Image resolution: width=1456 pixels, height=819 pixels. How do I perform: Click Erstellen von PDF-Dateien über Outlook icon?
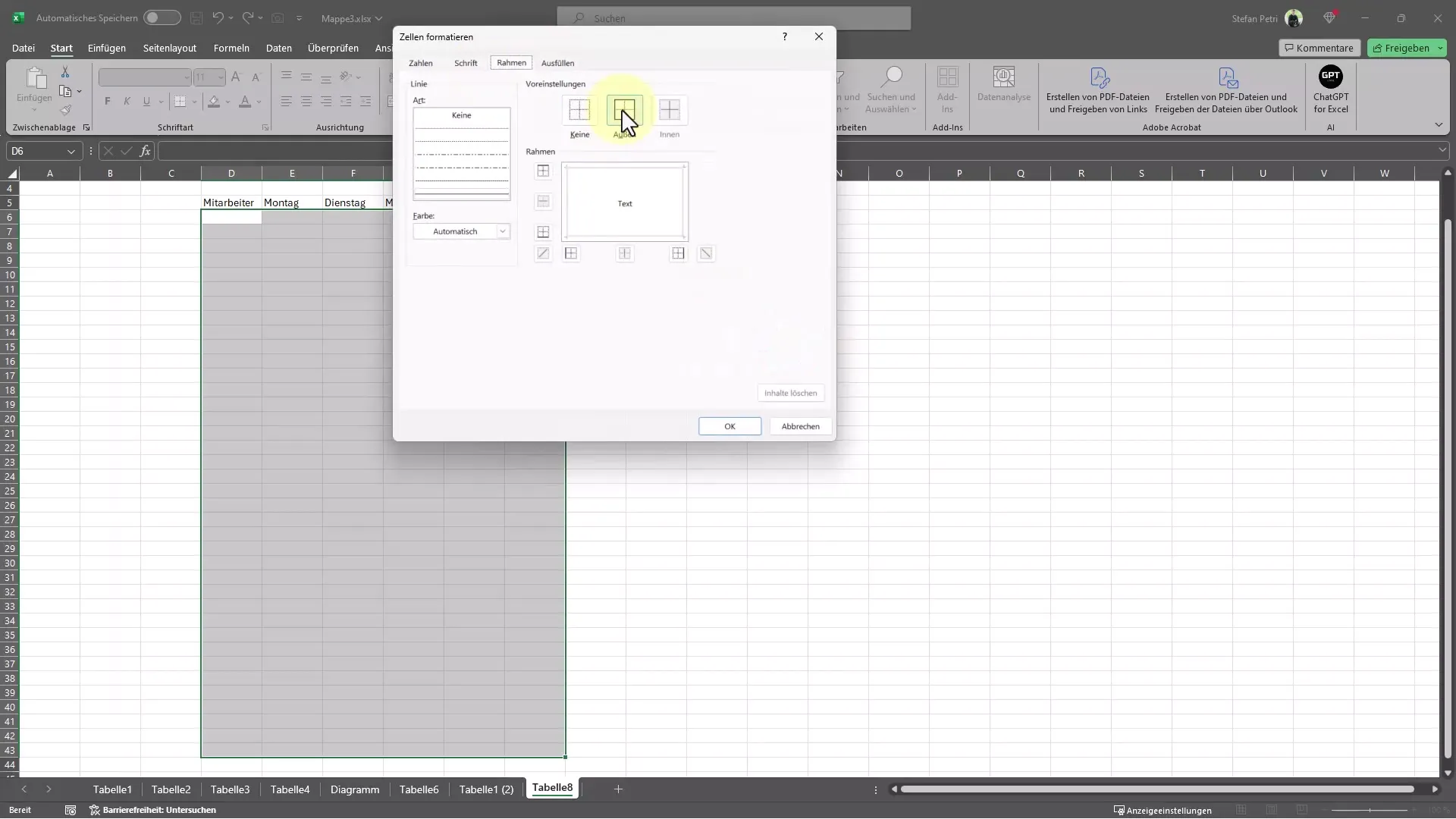tap(1227, 77)
